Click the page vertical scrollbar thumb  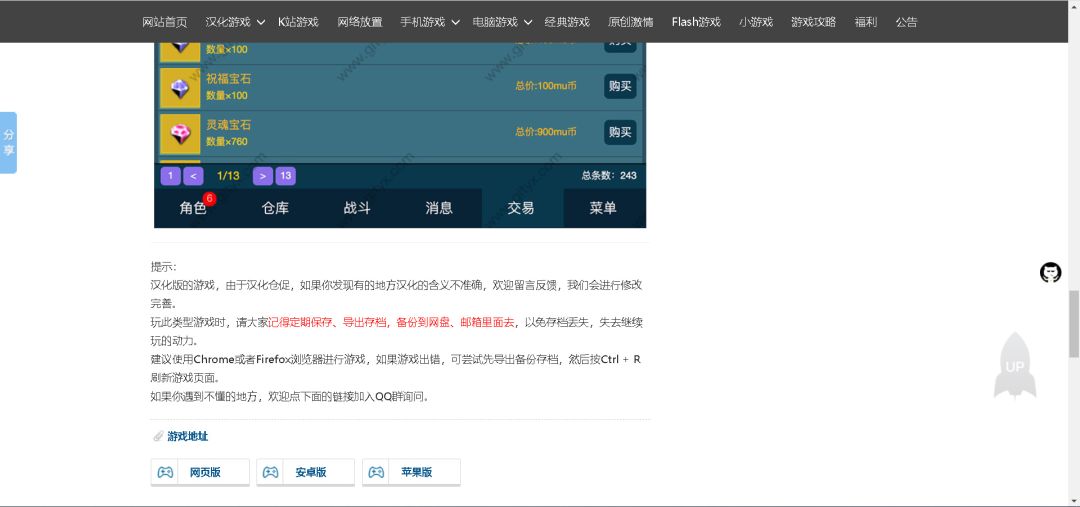point(1074,324)
